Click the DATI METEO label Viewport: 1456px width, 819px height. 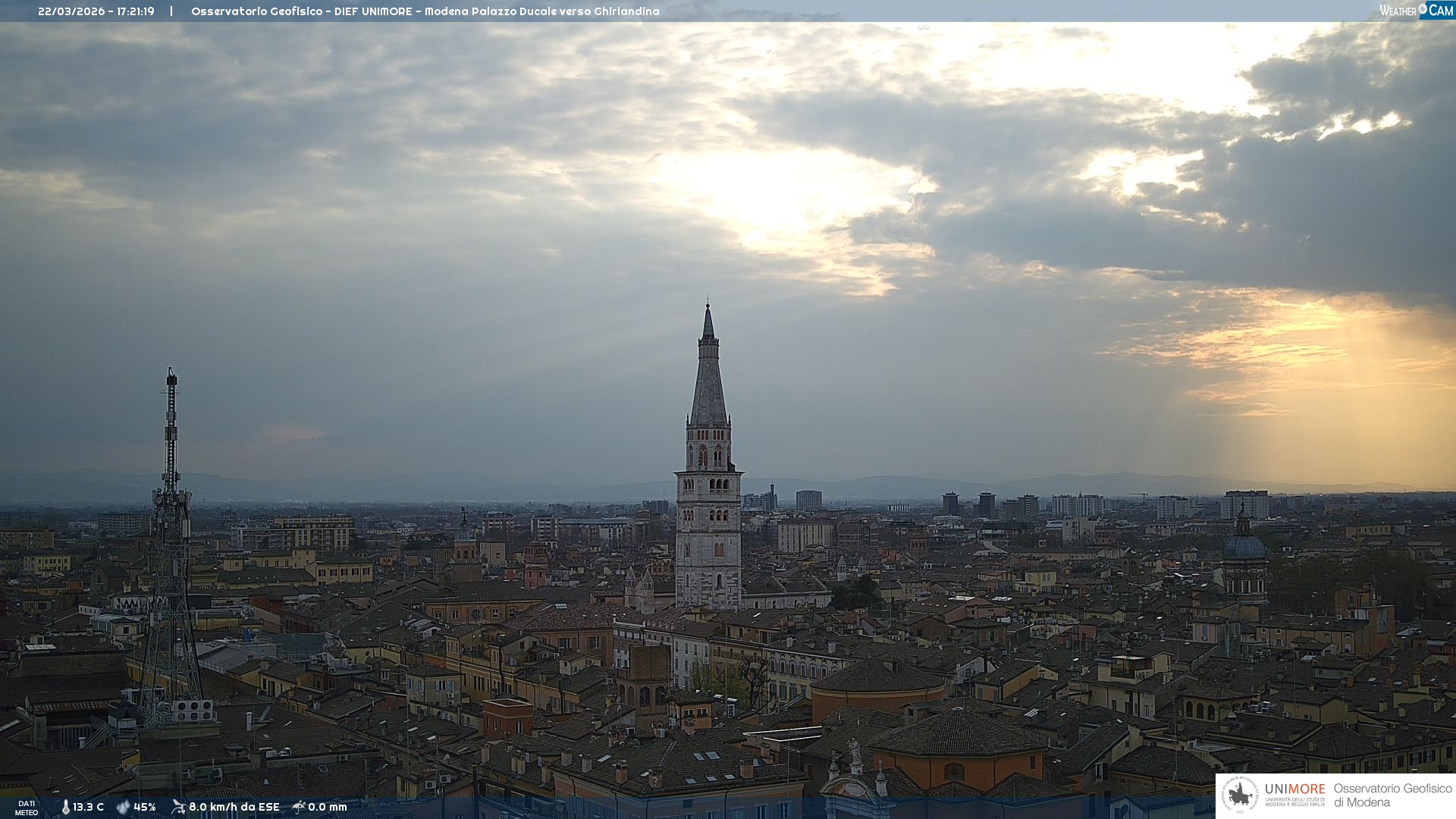pyautogui.click(x=27, y=808)
